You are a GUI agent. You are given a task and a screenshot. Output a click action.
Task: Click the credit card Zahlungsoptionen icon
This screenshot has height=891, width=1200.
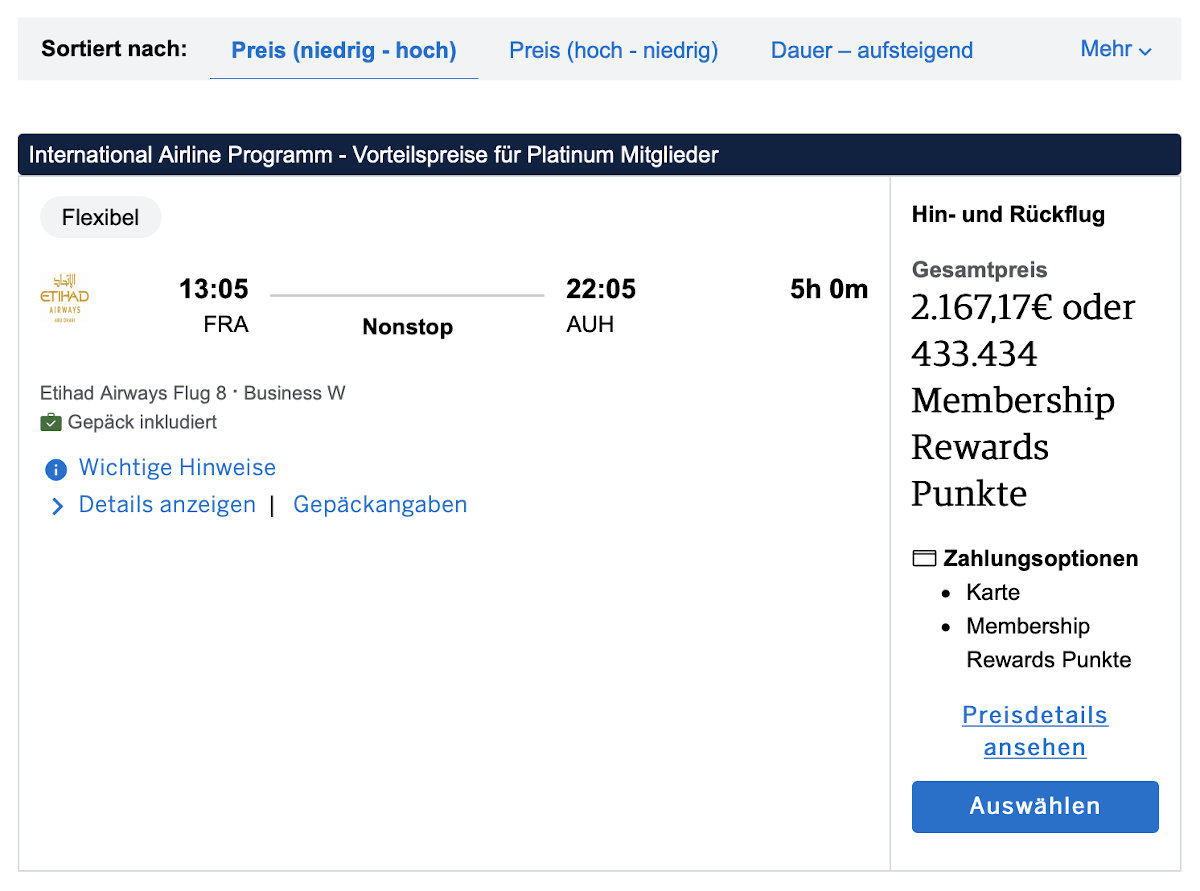click(x=924, y=558)
